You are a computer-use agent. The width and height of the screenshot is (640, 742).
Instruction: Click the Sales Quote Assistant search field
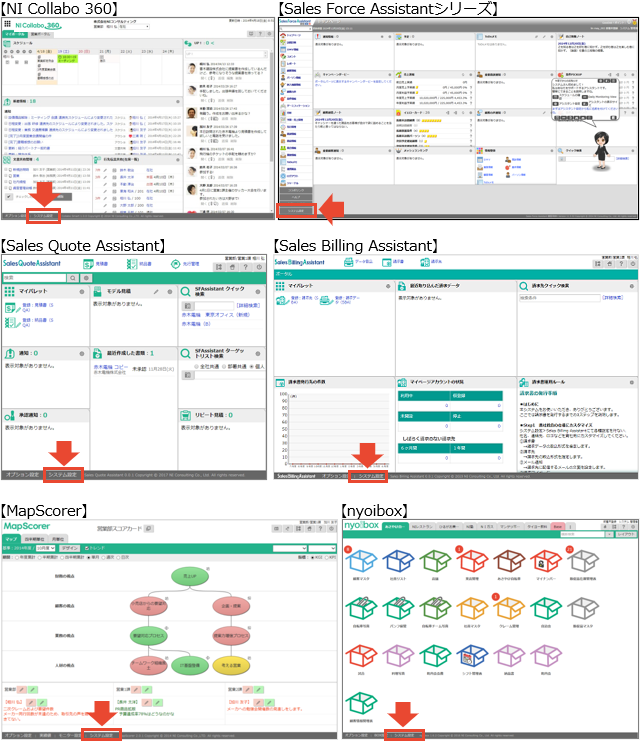35,278
